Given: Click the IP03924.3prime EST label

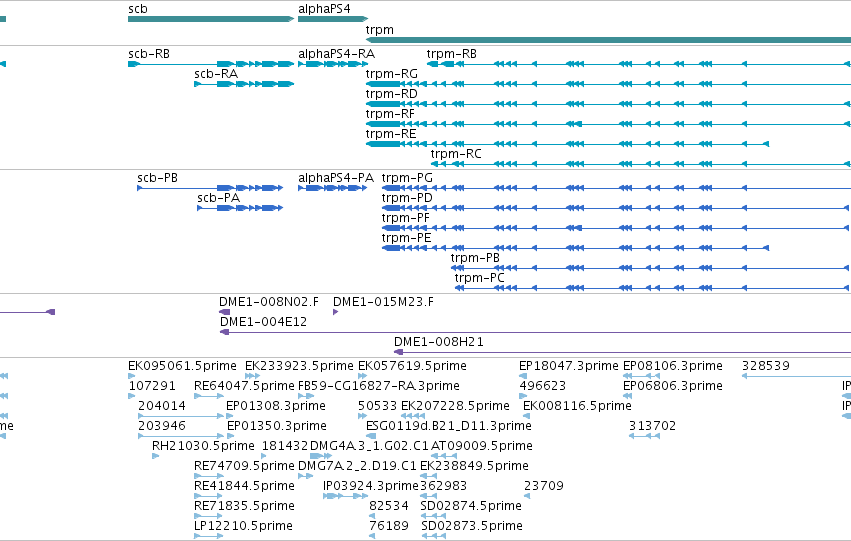Looking at the screenshot, I should 371,487.
